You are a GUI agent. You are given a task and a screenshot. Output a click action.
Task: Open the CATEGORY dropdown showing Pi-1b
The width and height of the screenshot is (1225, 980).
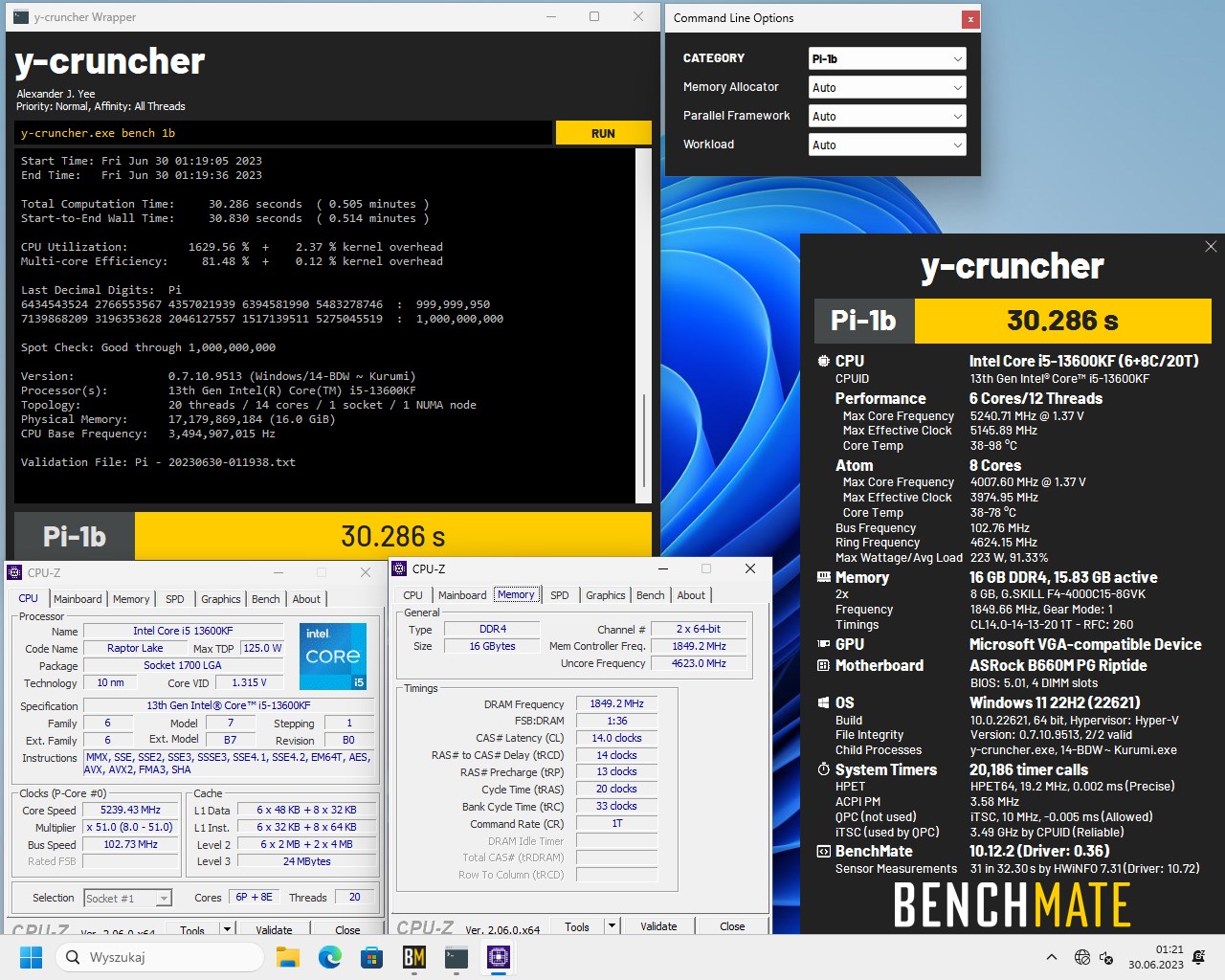point(886,58)
